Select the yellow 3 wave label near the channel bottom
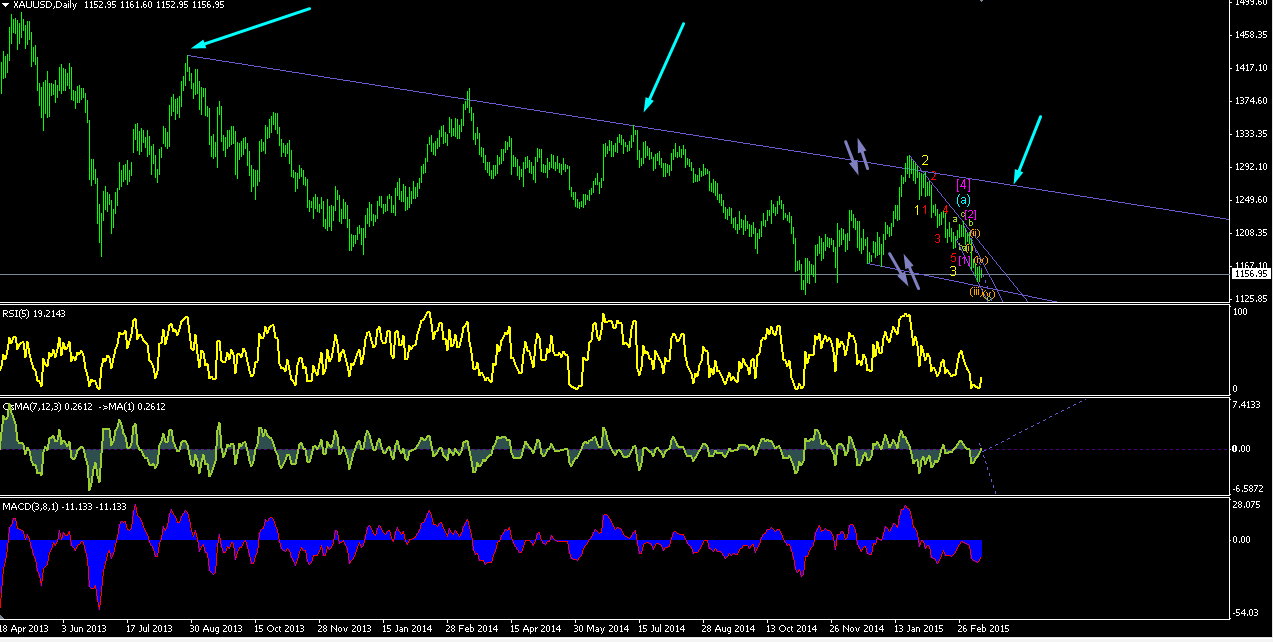Image resolution: width=1273 pixels, height=642 pixels. tap(953, 271)
